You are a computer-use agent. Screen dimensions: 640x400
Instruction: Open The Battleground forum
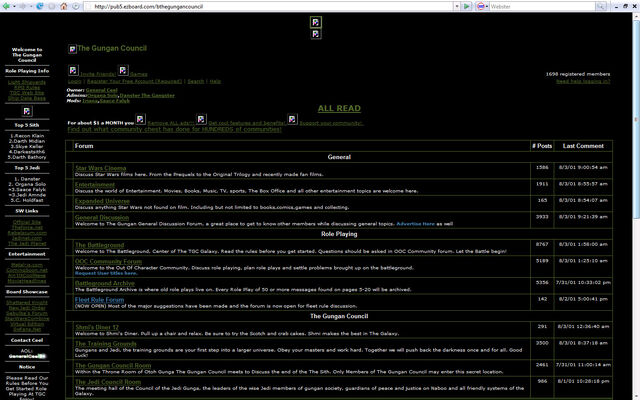99,245
